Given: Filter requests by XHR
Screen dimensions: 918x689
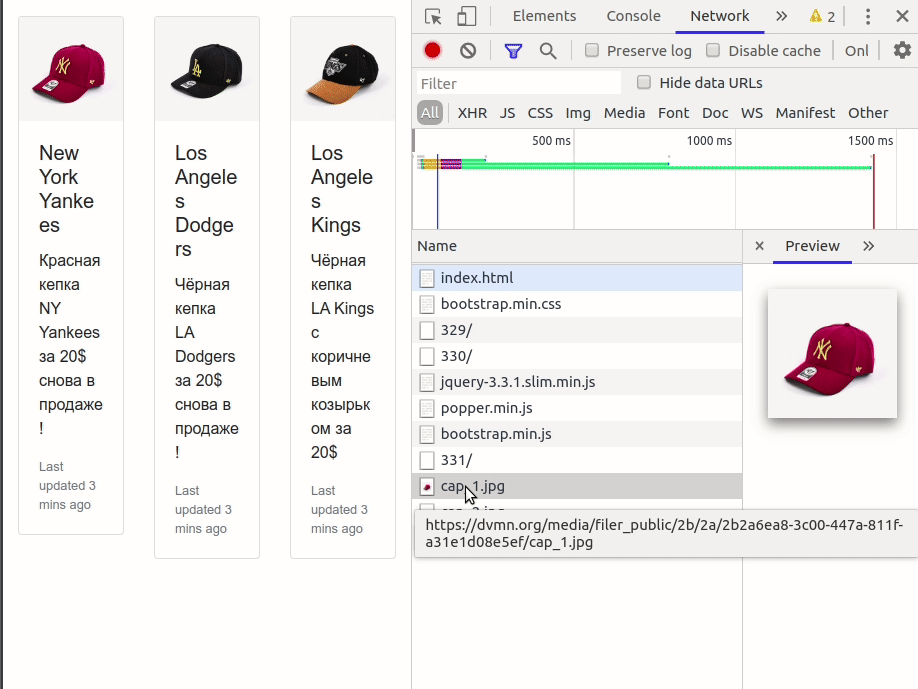Looking at the screenshot, I should click(x=472, y=113).
